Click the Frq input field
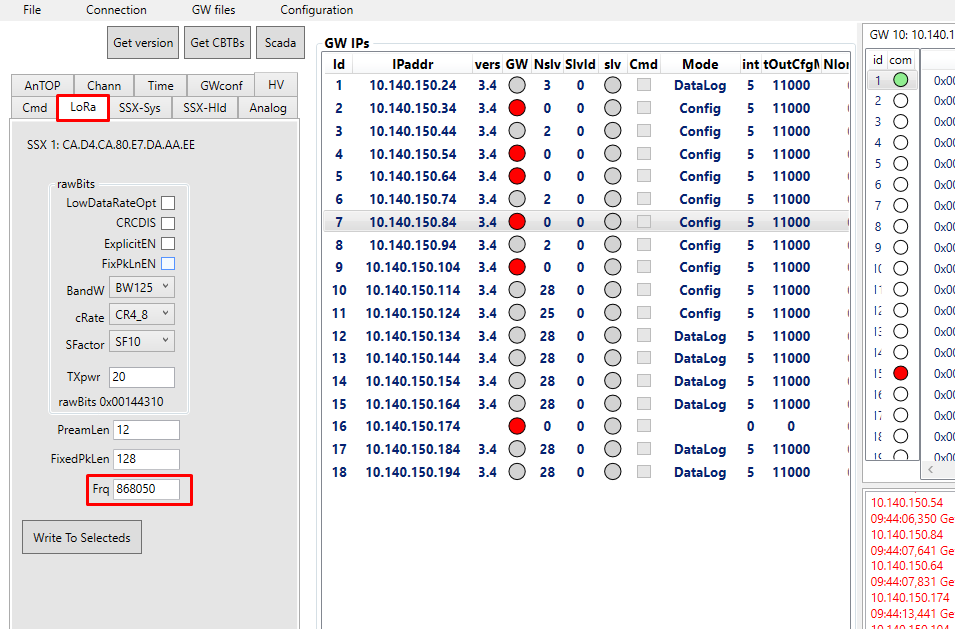Image resolution: width=955 pixels, height=629 pixels. (x=146, y=489)
